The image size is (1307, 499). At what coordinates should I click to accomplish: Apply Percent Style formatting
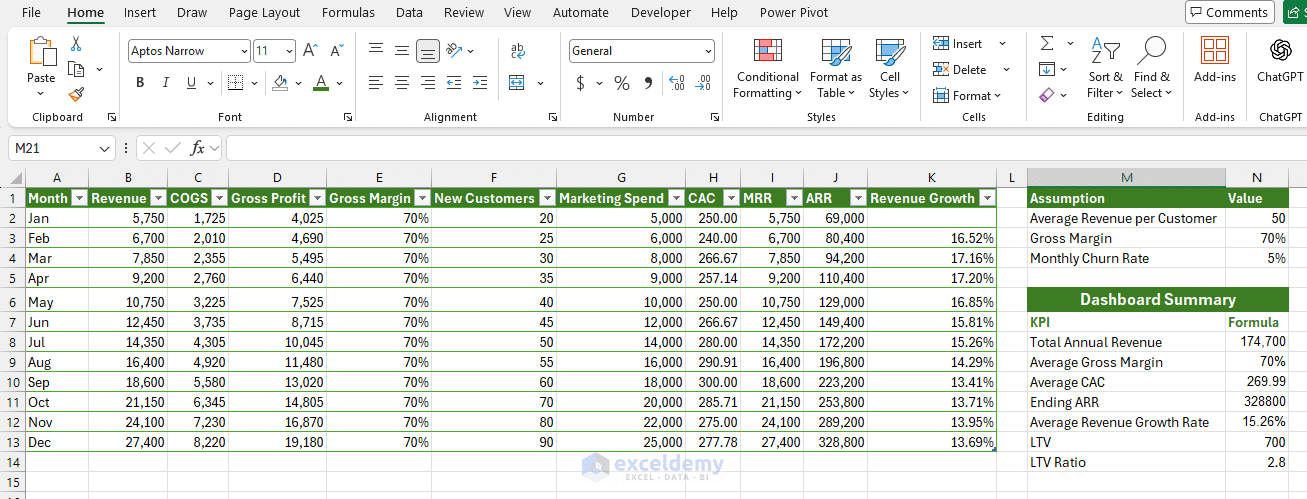622,83
